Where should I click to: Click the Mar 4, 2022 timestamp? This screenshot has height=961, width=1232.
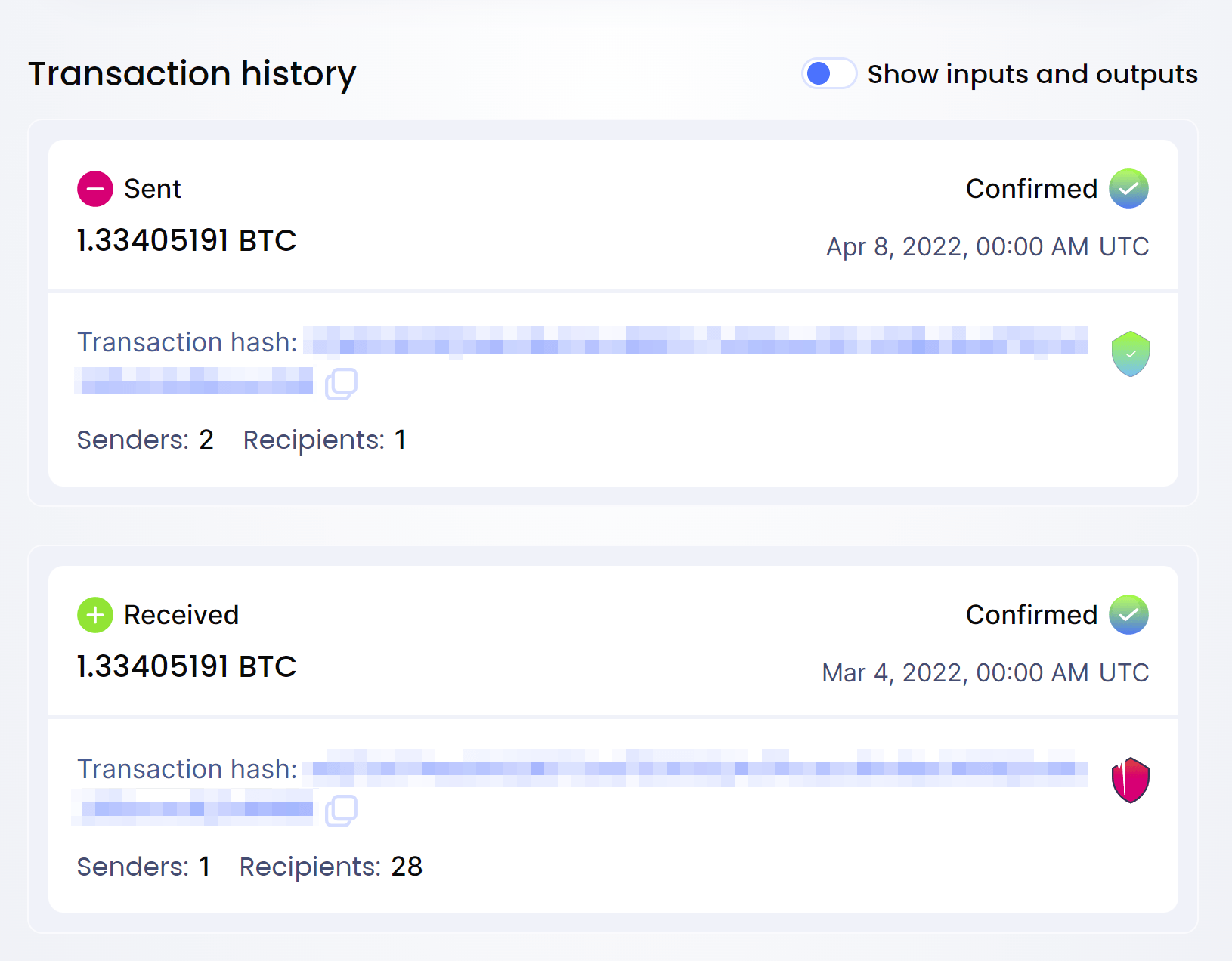[985, 673]
